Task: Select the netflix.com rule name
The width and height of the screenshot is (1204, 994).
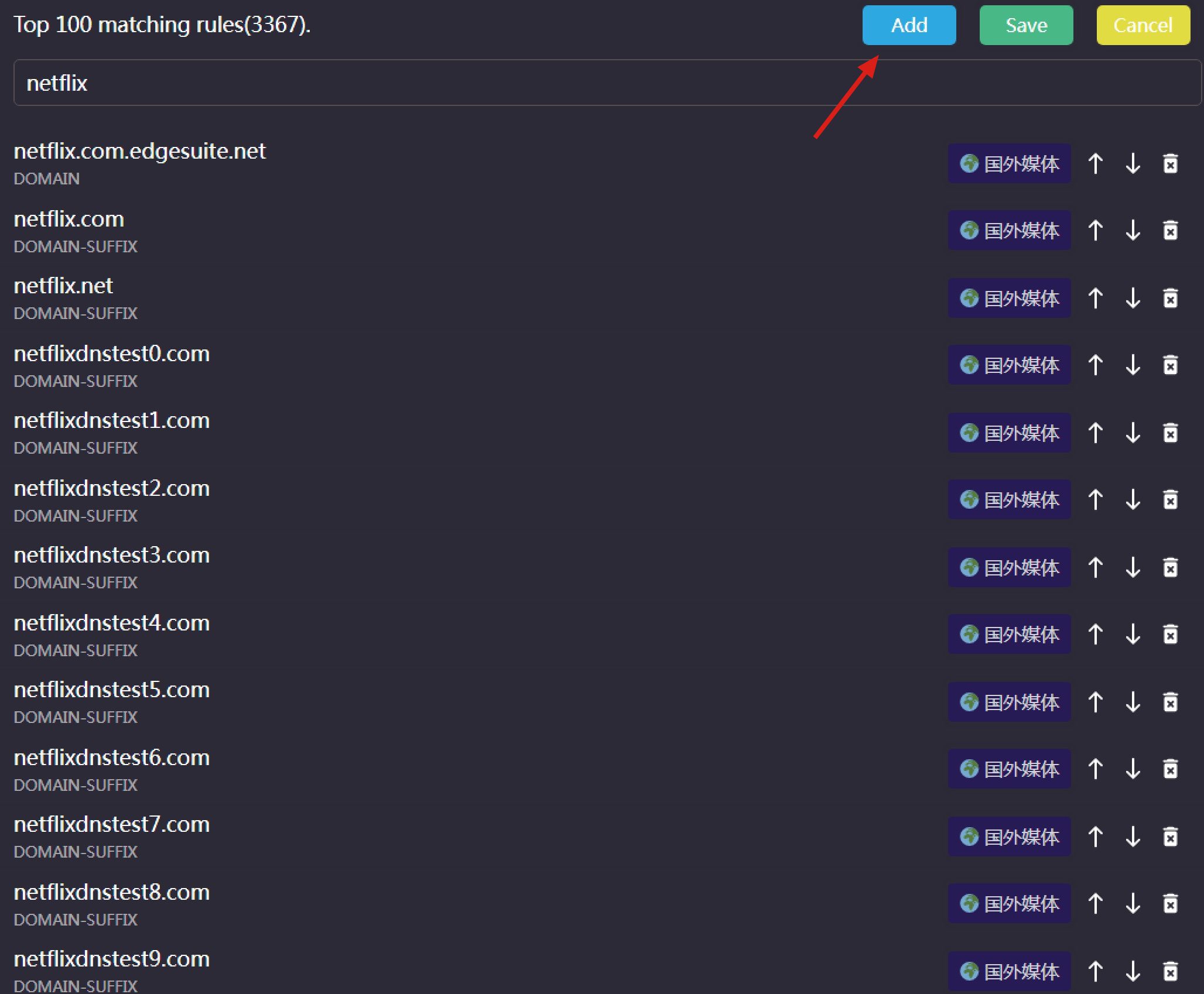Action: pos(69,220)
